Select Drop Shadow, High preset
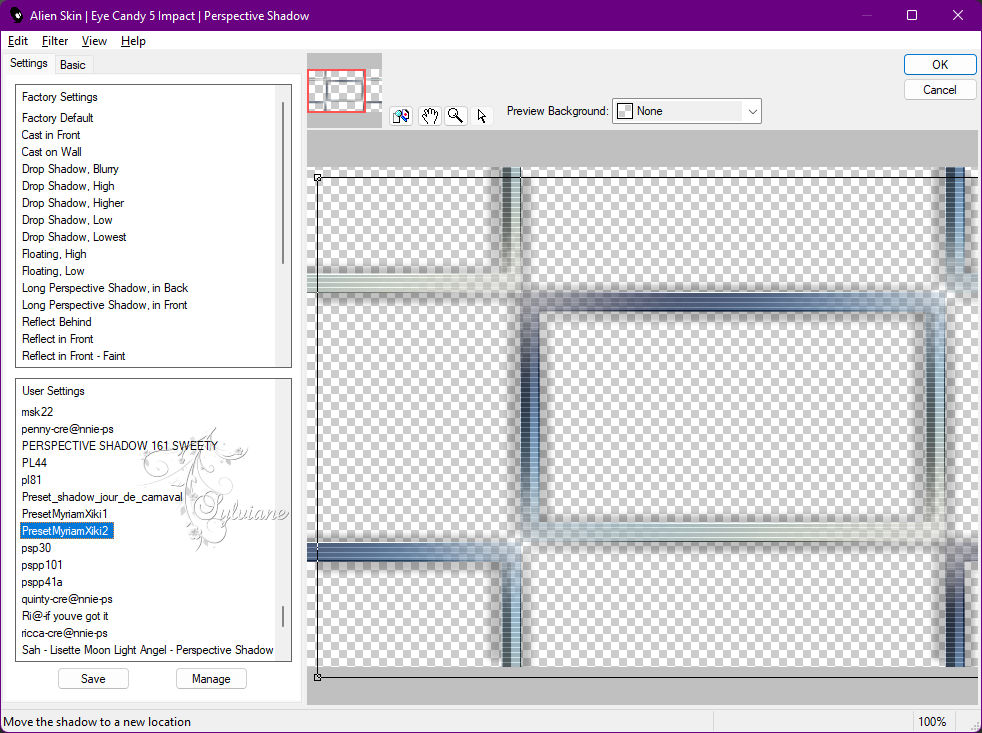 (x=68, y=185)
